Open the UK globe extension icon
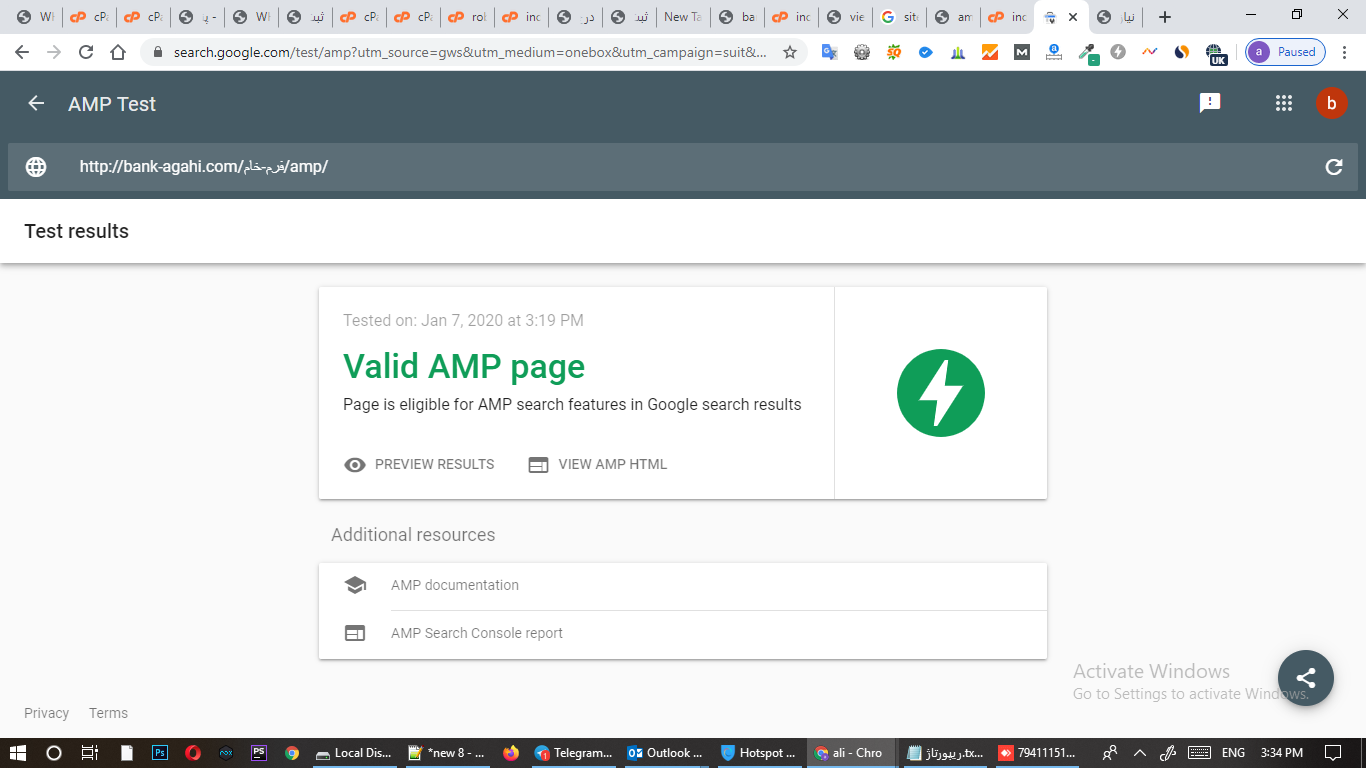This screenshot has height=768, width=1366. pos(1215,54)
